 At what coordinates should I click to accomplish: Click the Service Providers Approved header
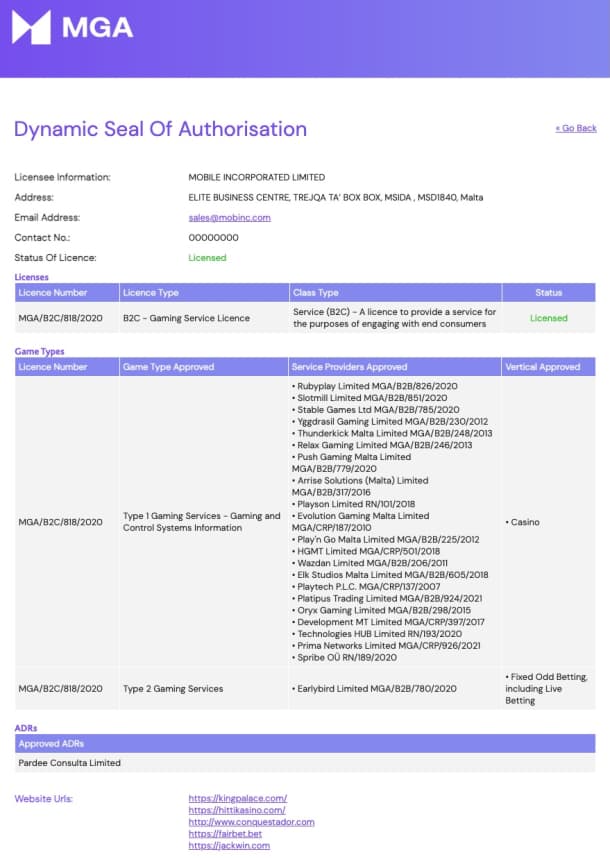(x=395, y=367)
